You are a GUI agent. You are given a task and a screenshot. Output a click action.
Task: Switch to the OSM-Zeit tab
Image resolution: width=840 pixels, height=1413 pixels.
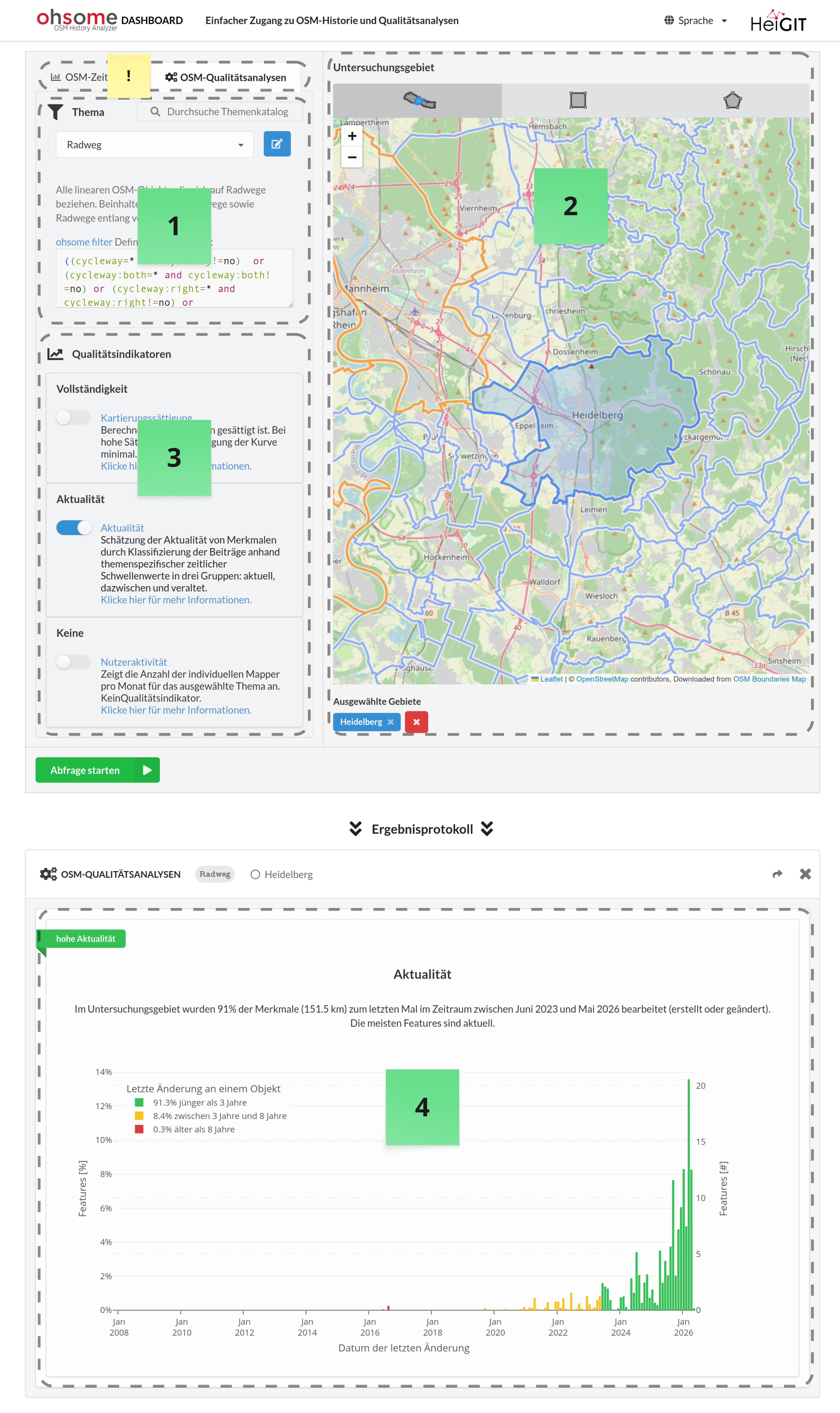[79, 77]
